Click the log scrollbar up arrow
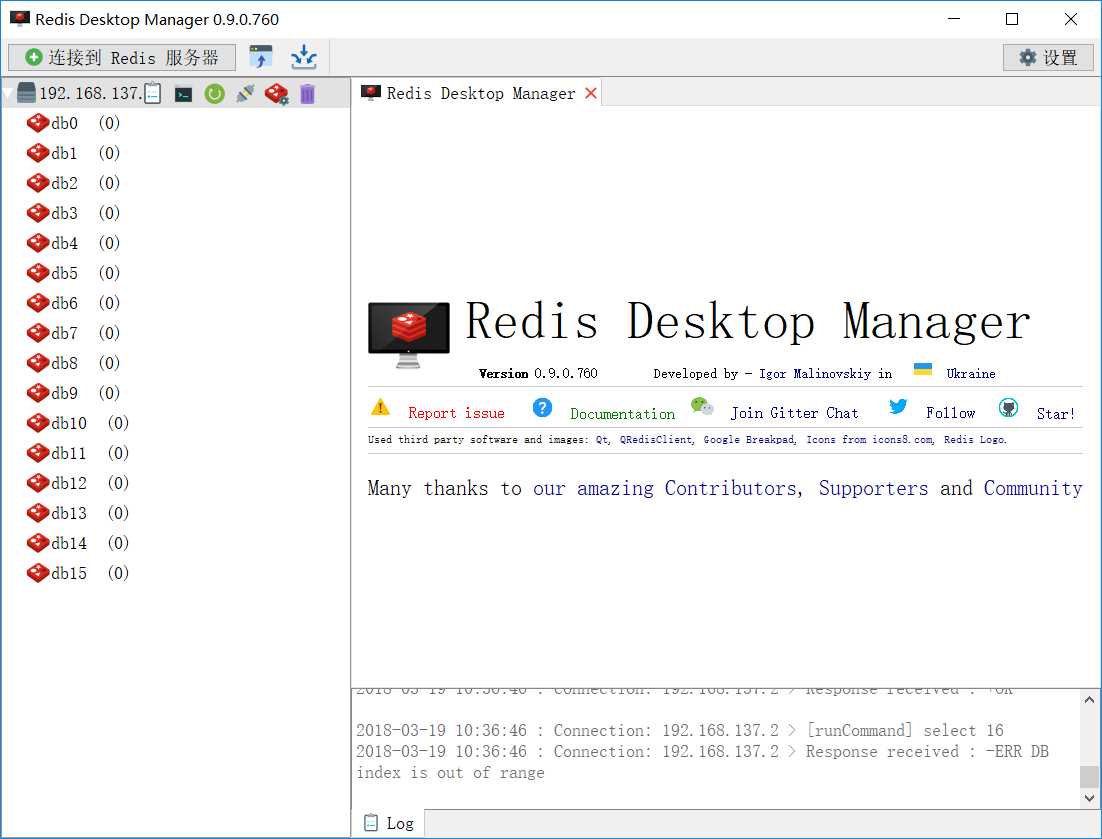 point(1089,700)
